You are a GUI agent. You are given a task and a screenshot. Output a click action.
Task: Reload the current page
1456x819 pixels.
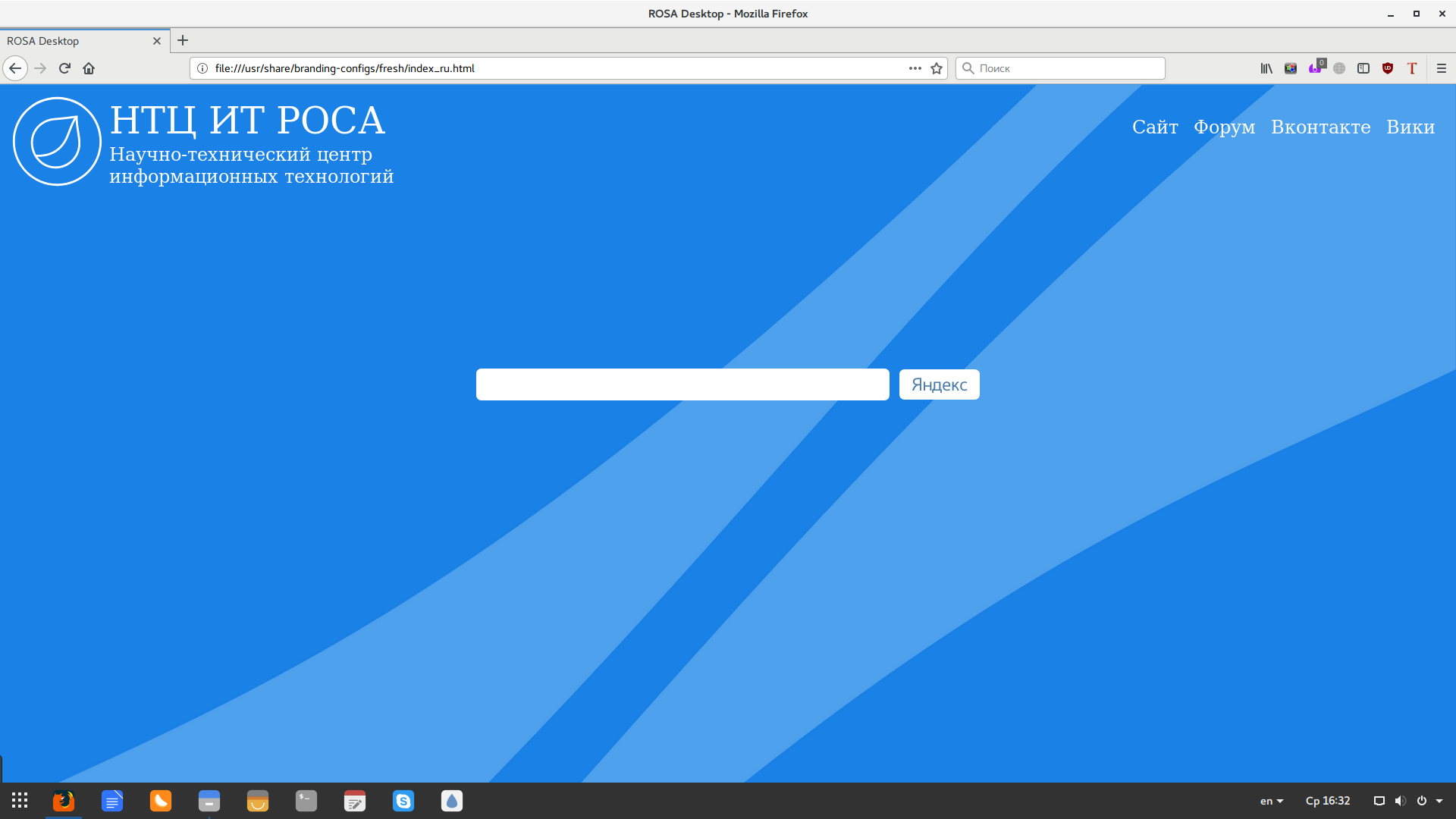tap(64, 68)
